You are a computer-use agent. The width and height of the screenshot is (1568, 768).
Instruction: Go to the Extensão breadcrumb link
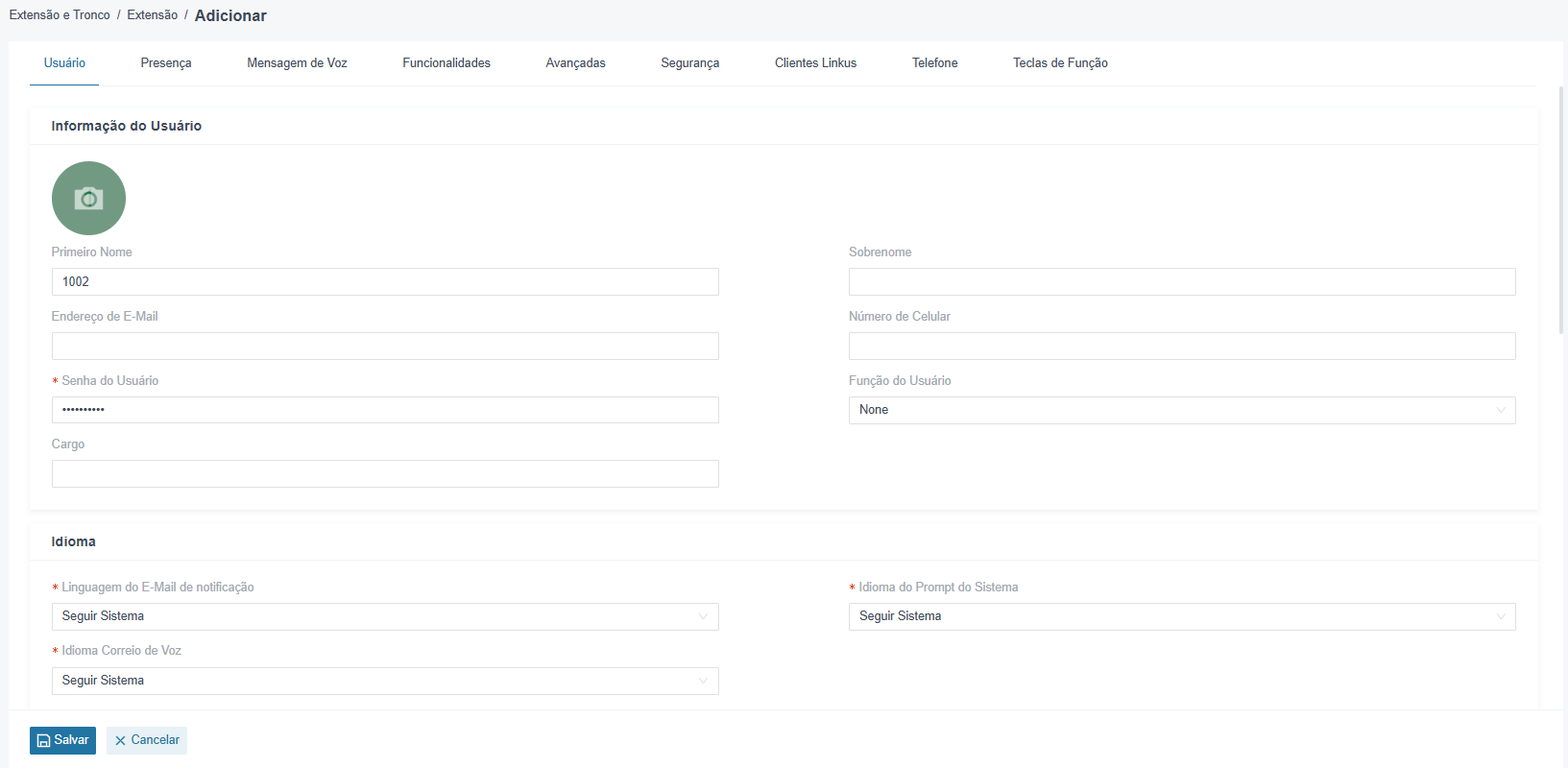153,15
